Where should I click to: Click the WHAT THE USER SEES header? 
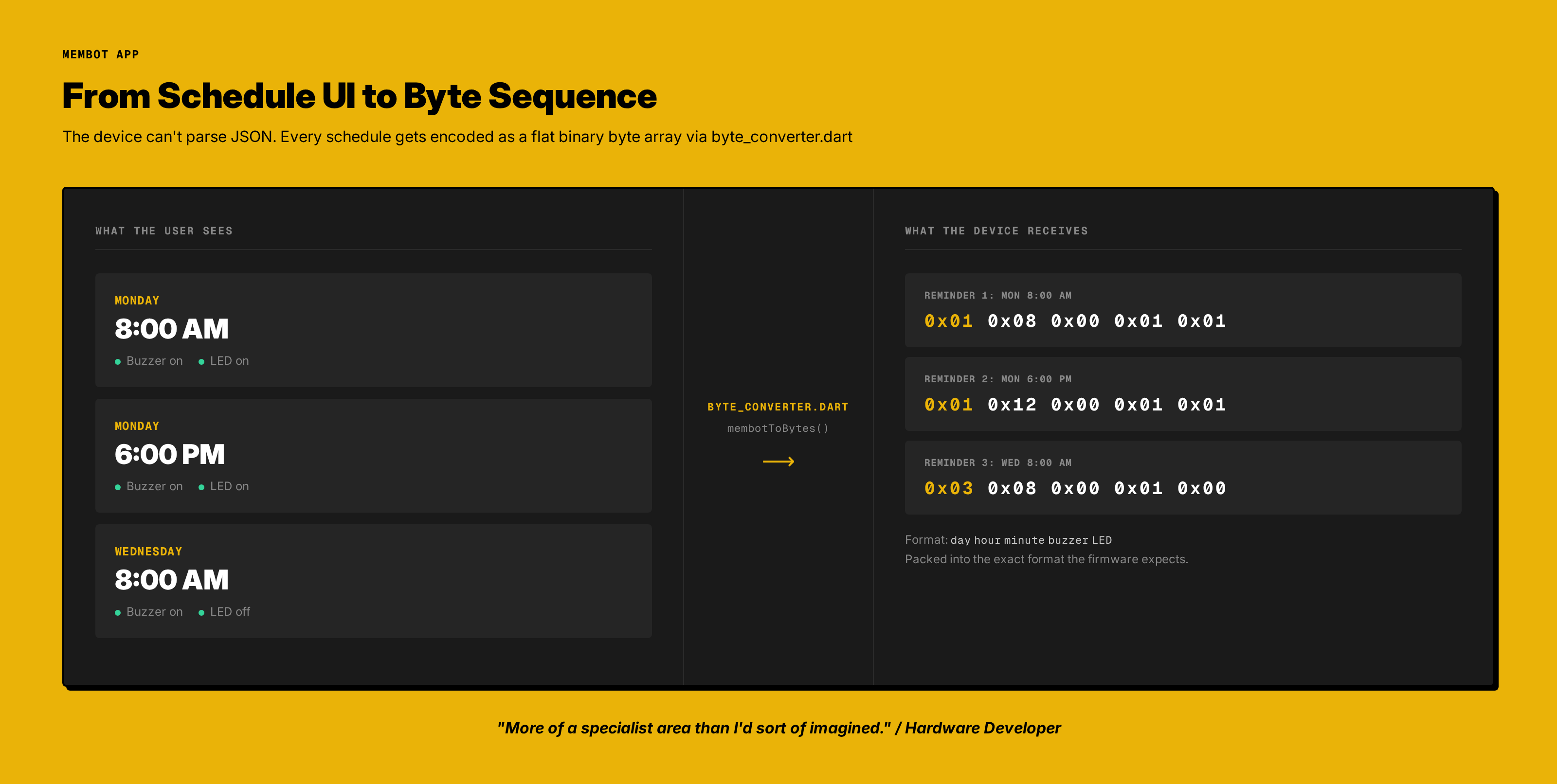pos(164,231)
